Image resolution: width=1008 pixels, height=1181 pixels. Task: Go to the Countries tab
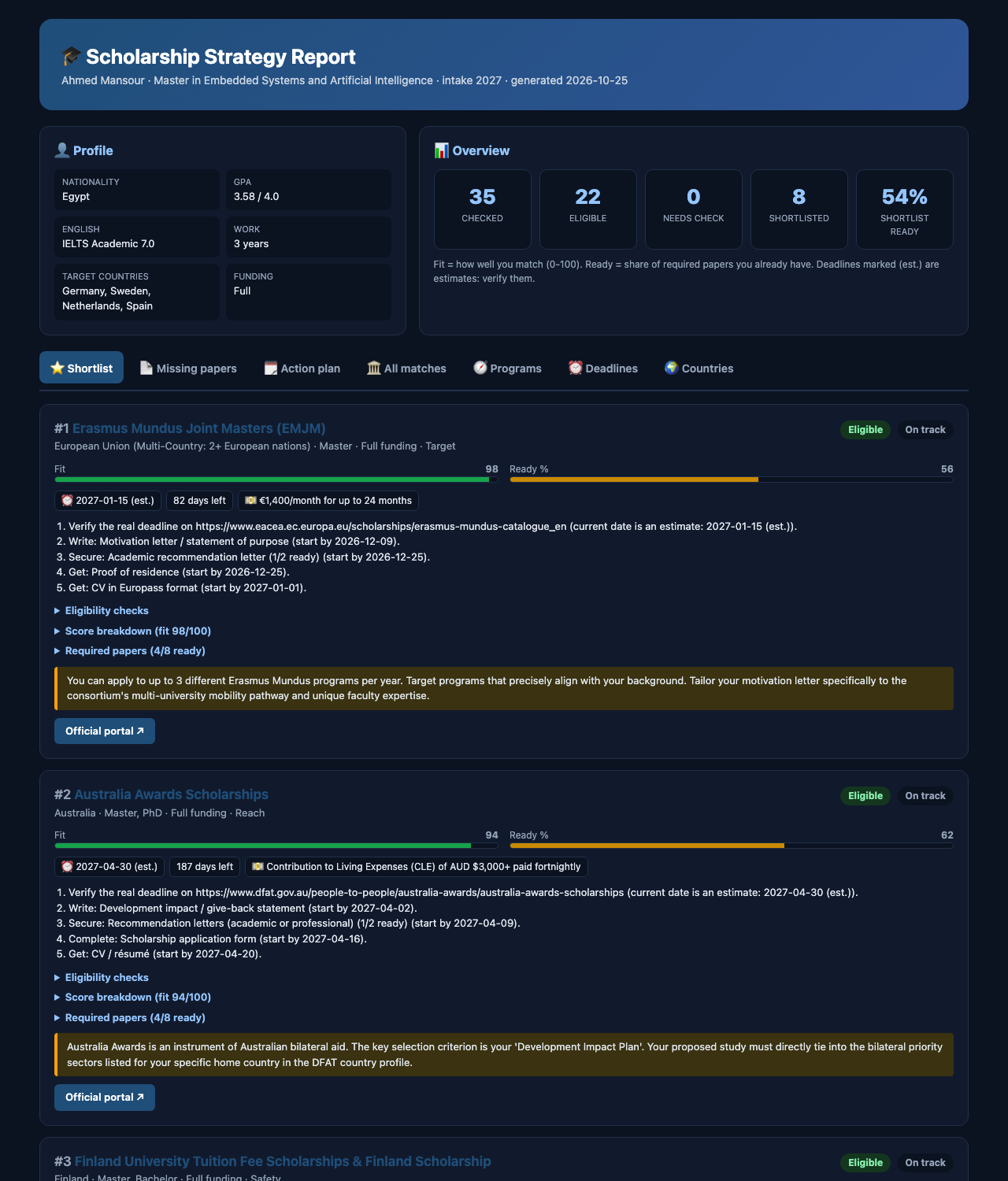click(699, 368)
